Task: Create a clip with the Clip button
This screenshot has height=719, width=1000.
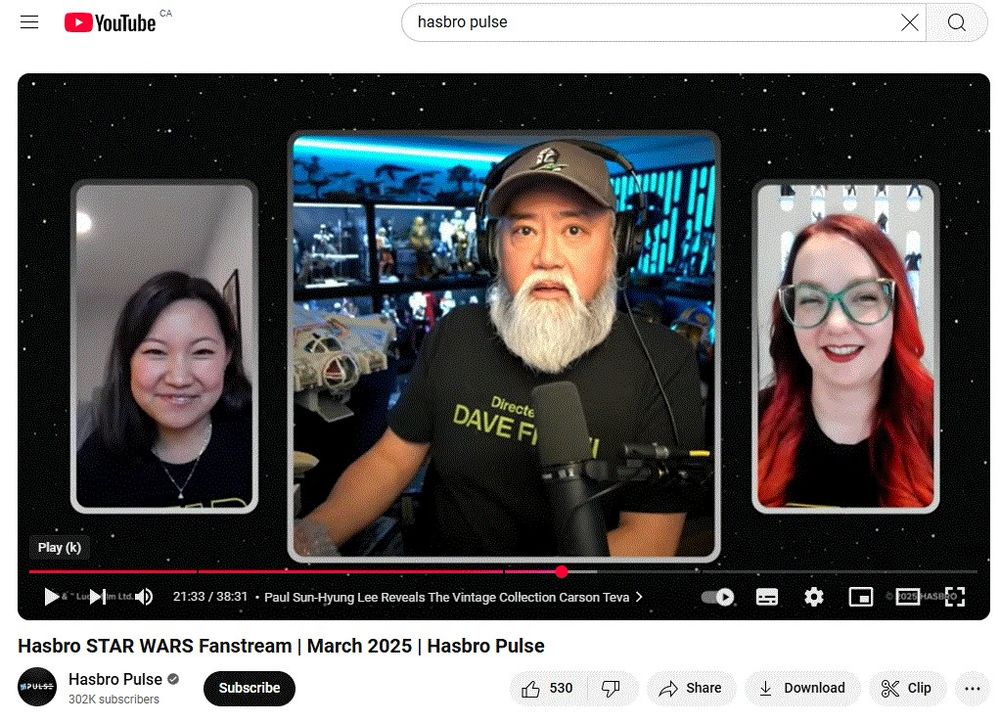Action: pyautogui.click(x=907, y=688)
